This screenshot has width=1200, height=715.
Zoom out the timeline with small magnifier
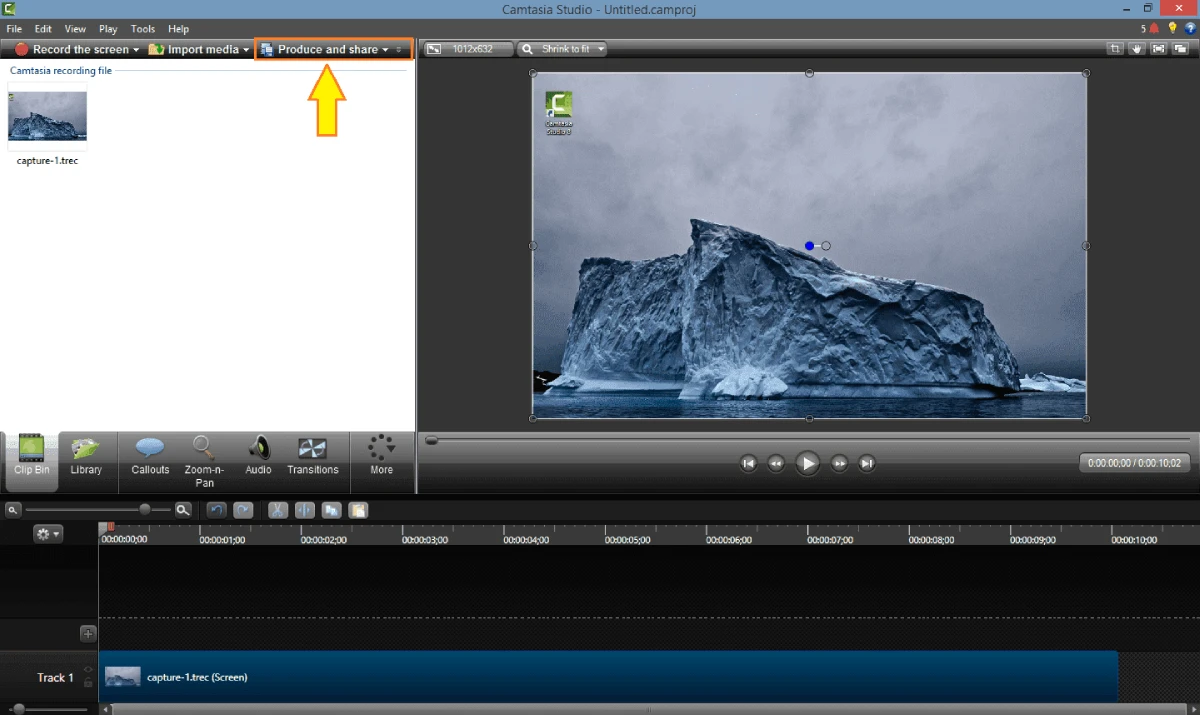click(13, 510)
